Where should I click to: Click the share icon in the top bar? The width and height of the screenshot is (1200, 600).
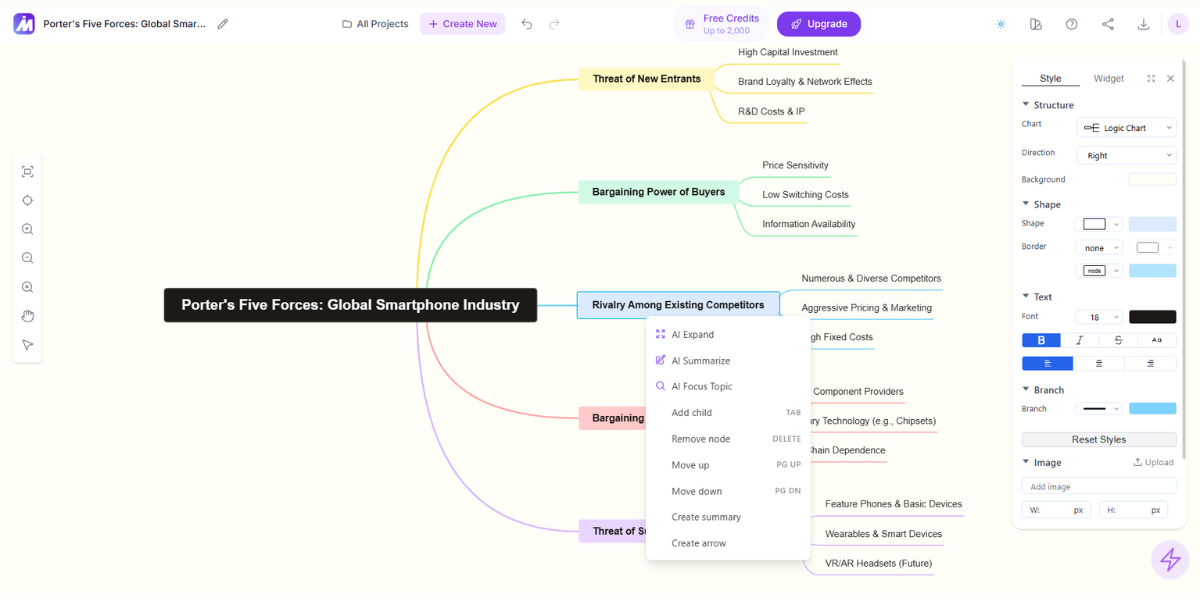(1107, 24)
